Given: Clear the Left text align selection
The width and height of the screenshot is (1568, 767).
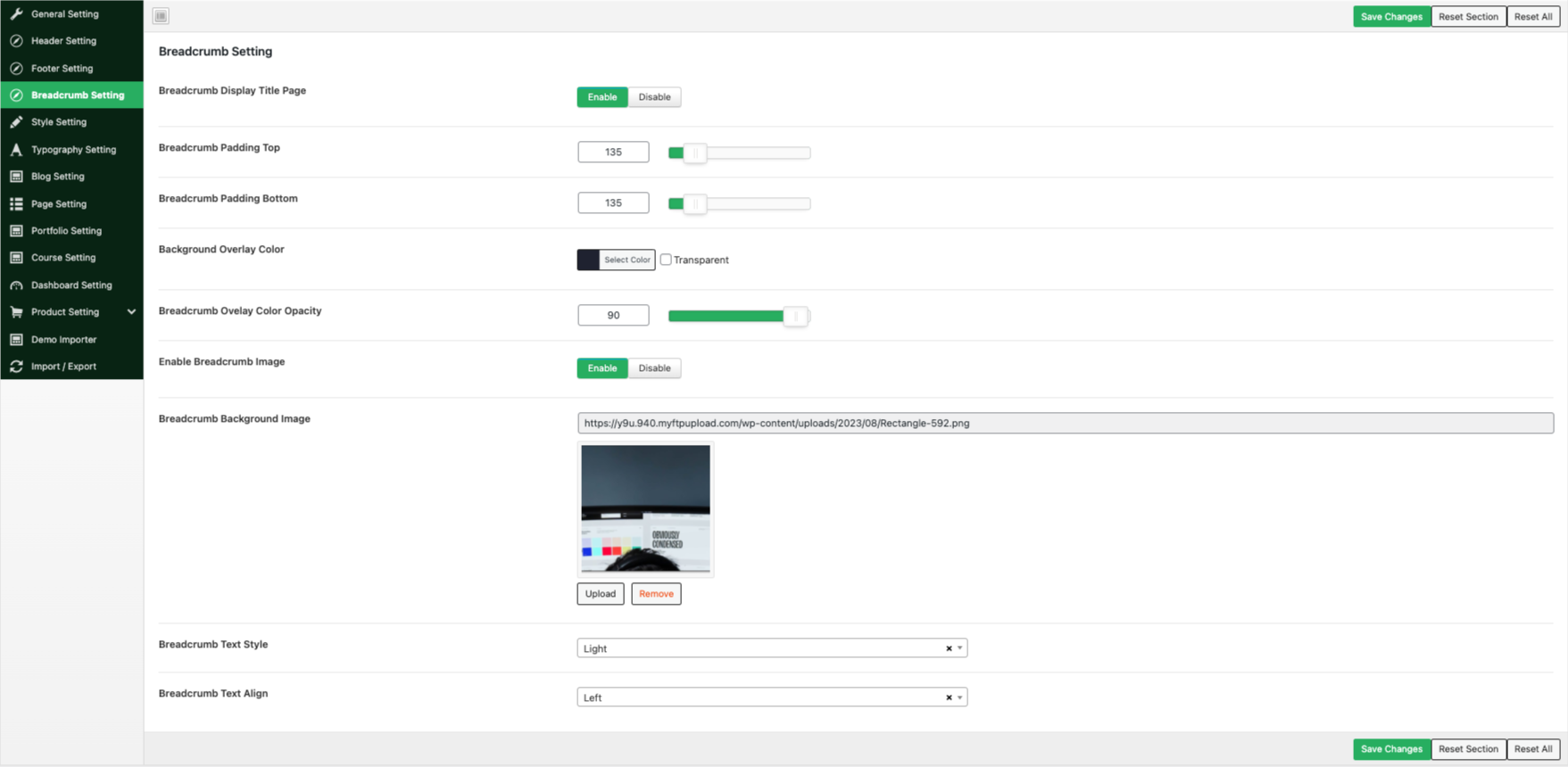Looking at the screenshot, I should coord(949,697).
